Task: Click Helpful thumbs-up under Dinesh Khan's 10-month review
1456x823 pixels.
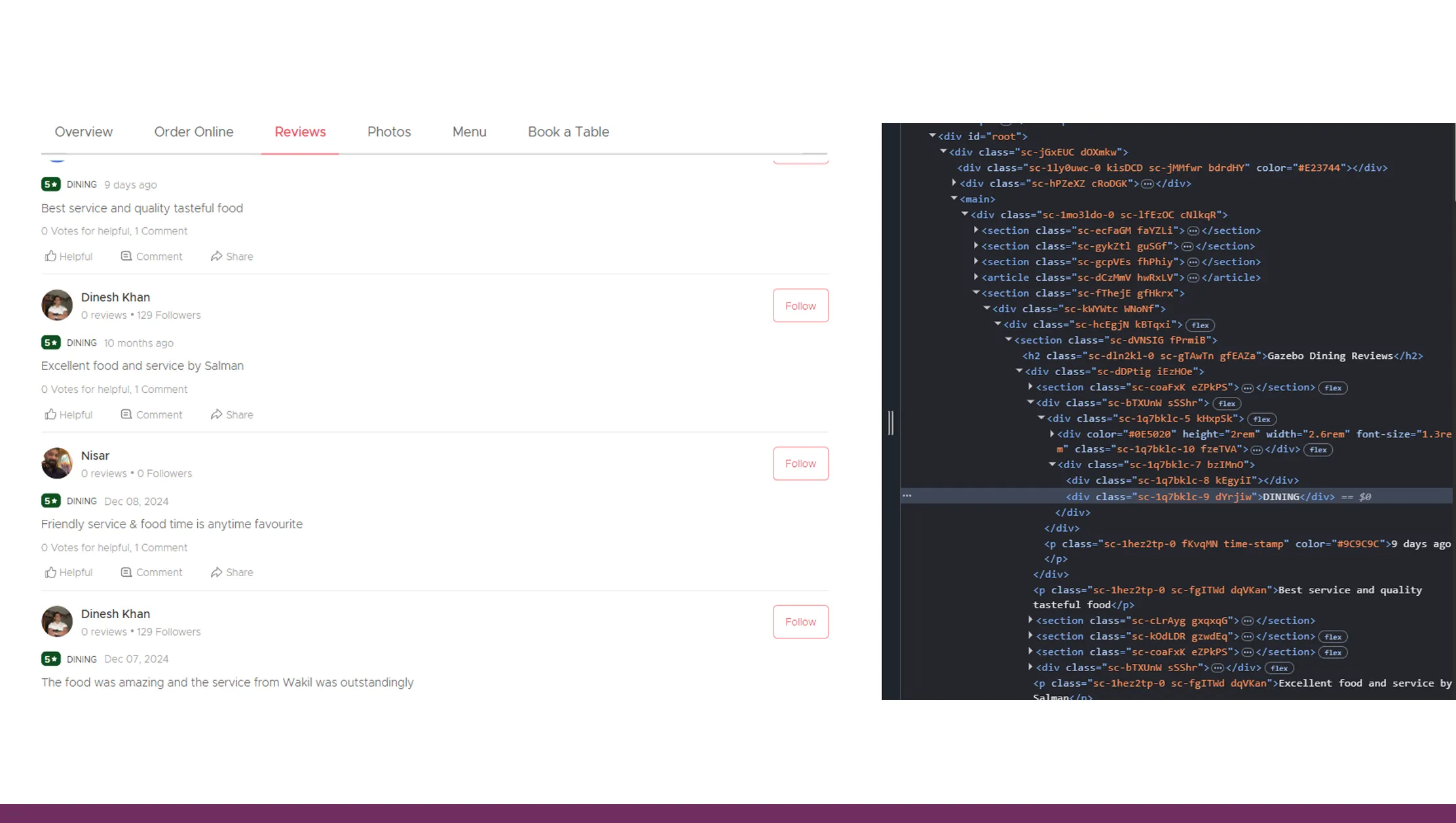Action: point(50,414)
